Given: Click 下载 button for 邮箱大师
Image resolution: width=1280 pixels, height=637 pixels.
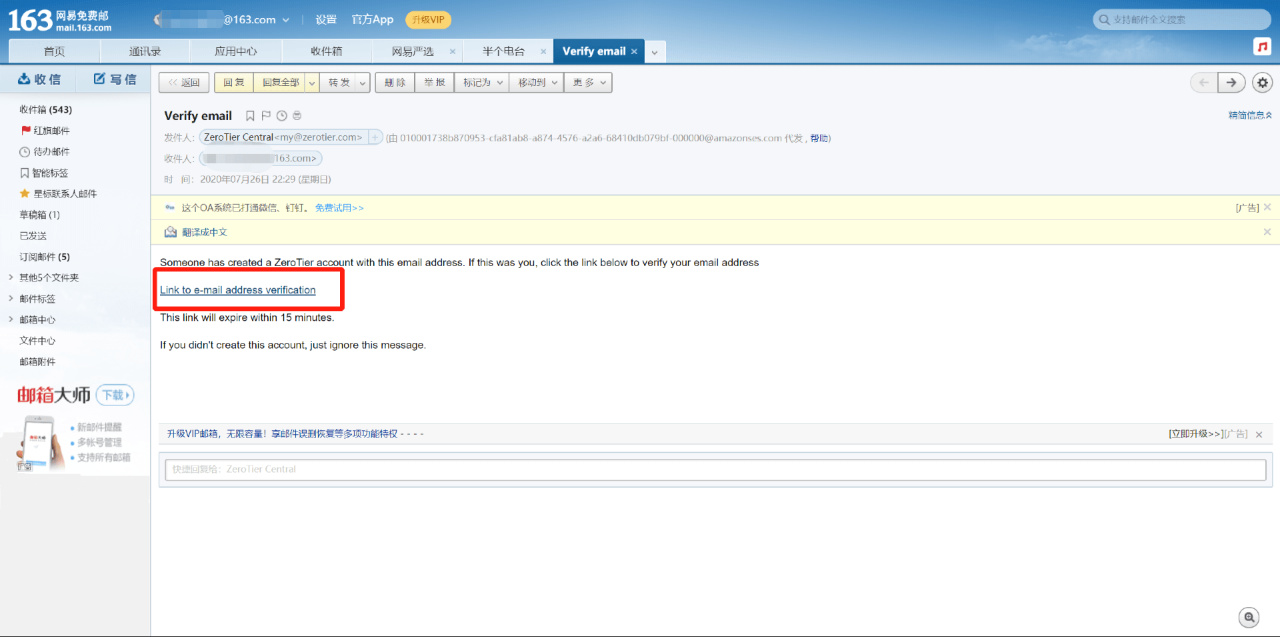Looking at the screenshot, I should click(x=115, y=395).
